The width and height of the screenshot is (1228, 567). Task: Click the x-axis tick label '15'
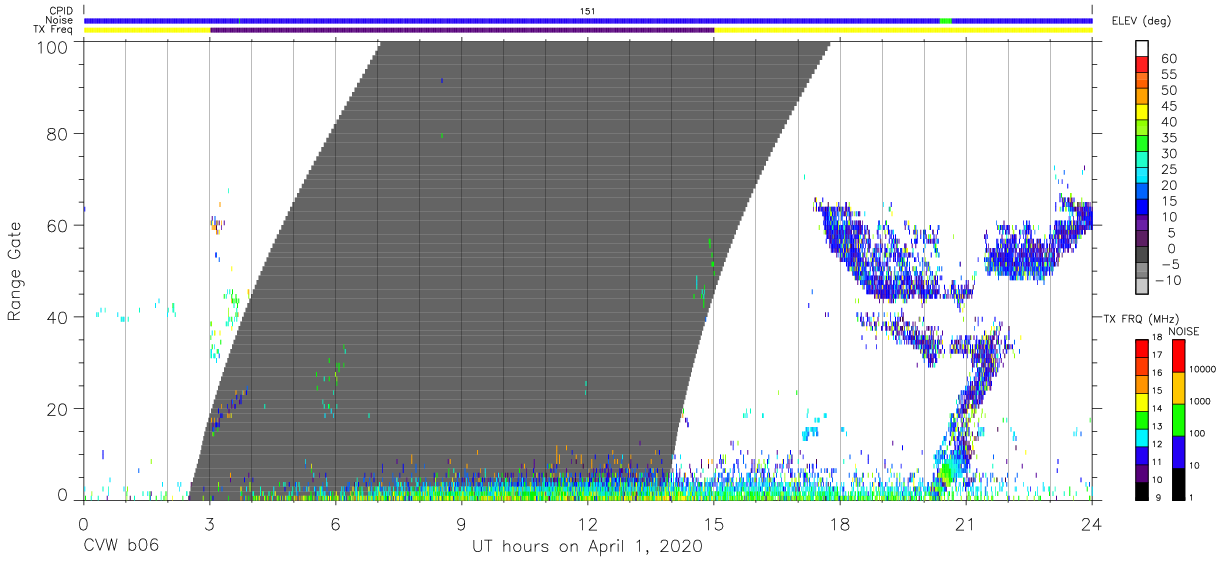coord(714,523)
